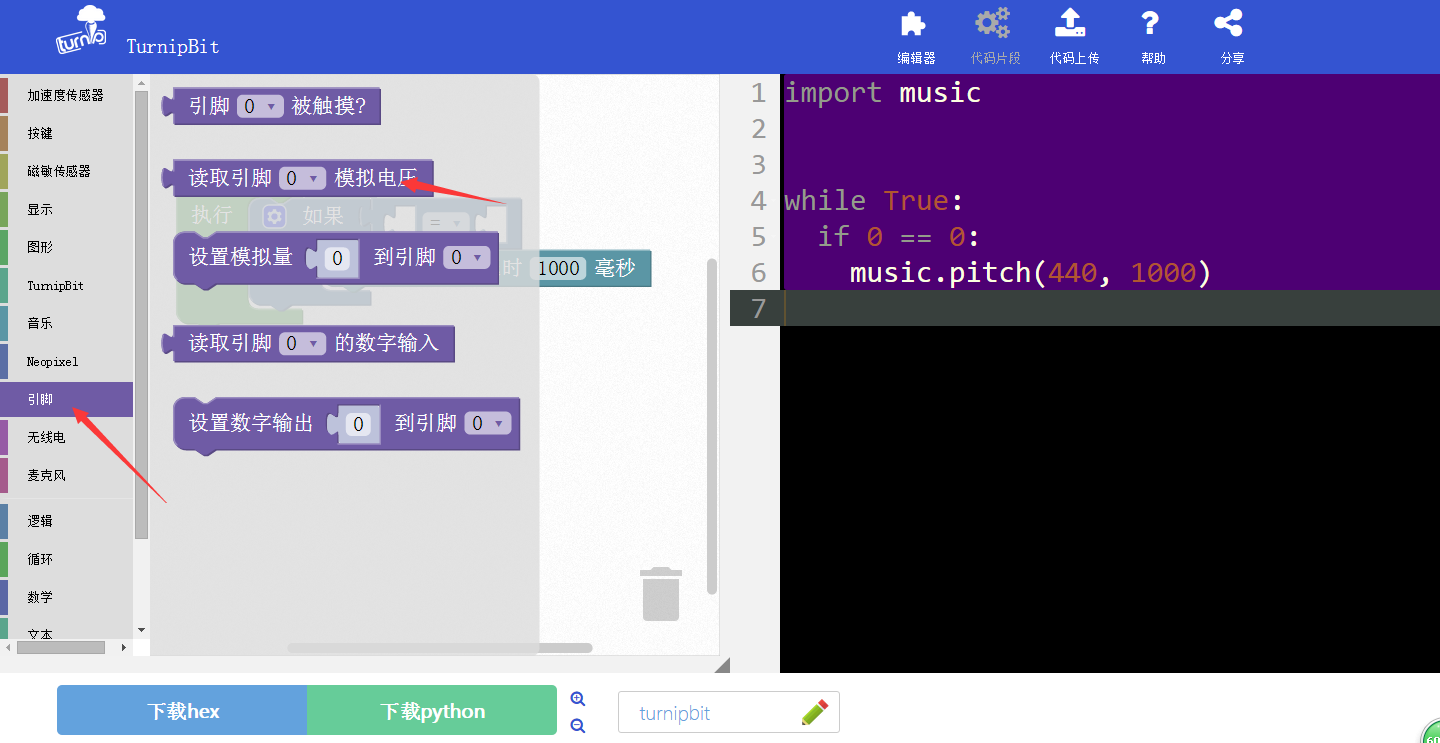Pick the 引脚 被触摸 block
Screen dimensions: 1440x743
click(271, 106)
